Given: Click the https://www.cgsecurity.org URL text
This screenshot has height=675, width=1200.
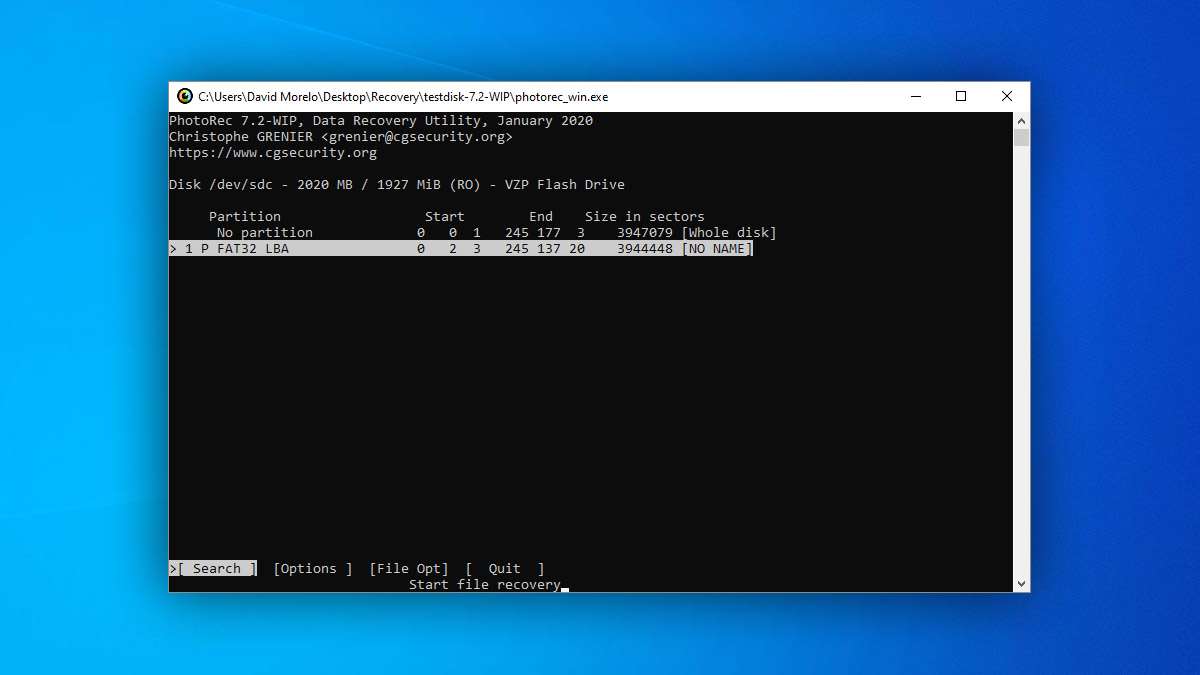Looking at the screenshot, I should (273, 152).
